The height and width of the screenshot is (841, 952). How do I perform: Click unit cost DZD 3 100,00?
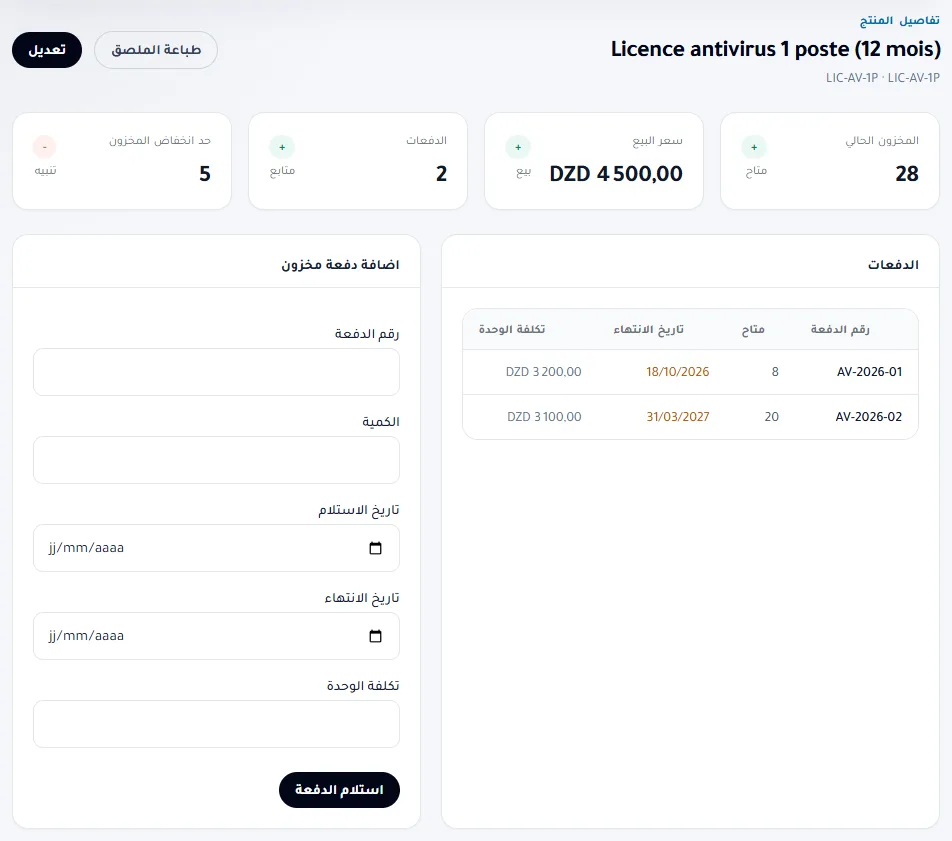coord(544,417)
